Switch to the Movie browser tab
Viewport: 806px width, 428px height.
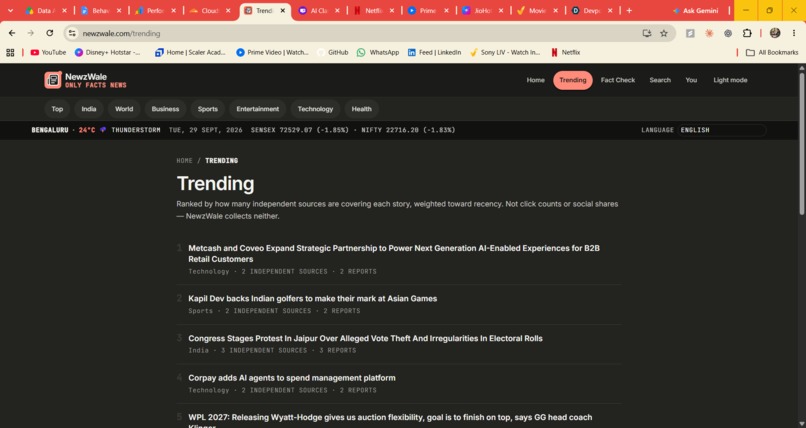pos(538,10)
